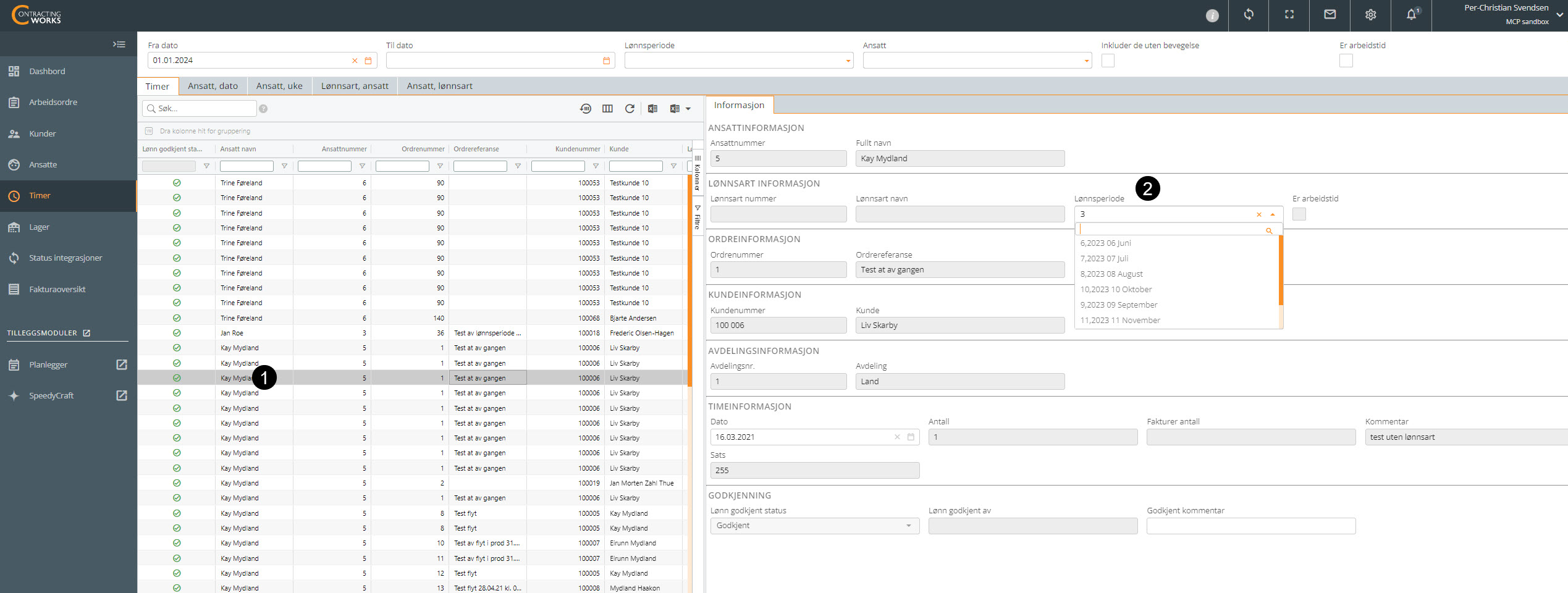Image resolution: width=1568 pixels, height=593 pixels.
Task: Open calendar icon for Dato 16.03.2021
Action: coord(911,437)
